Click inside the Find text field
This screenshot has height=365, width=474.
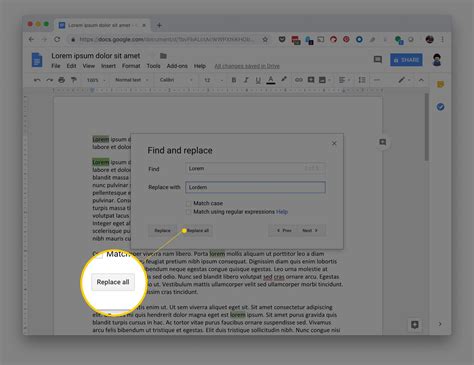(255, 169)
